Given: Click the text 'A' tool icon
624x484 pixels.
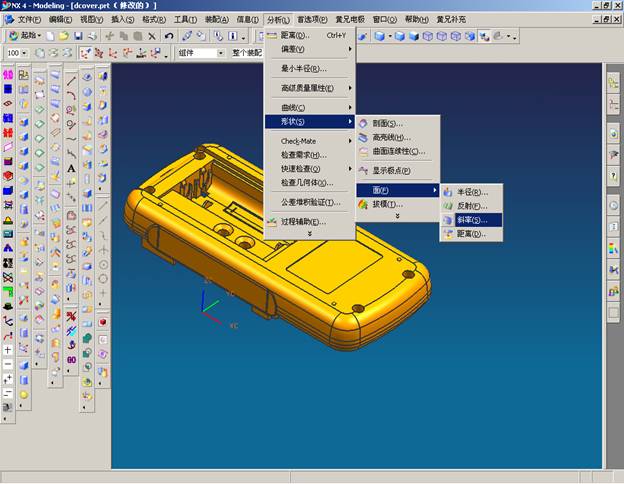Looking at the screenshot, I should [72, 168].
